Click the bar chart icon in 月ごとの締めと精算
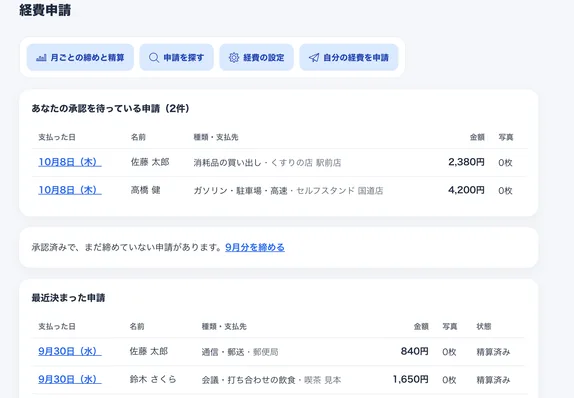Image resolution: width=574 pixels, height=398 pixels. (41, 57)
